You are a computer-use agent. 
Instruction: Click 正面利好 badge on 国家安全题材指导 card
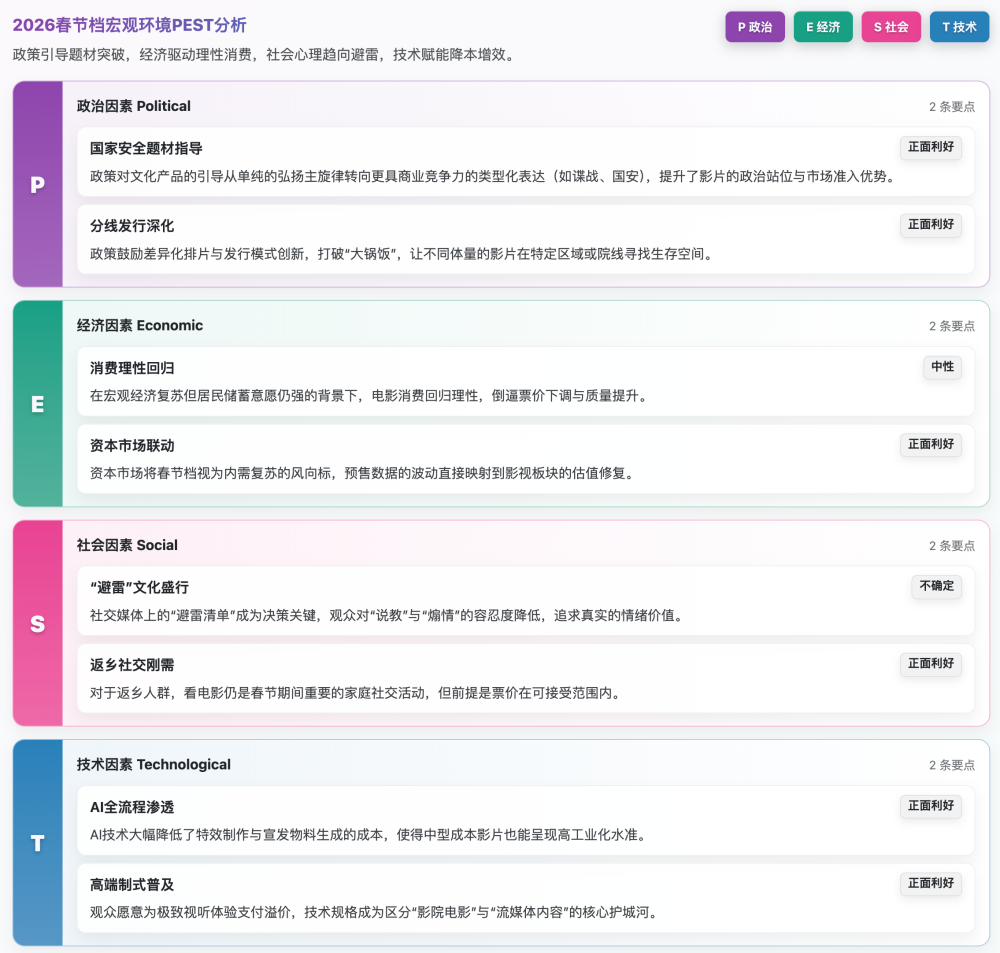tap(930, 147)
